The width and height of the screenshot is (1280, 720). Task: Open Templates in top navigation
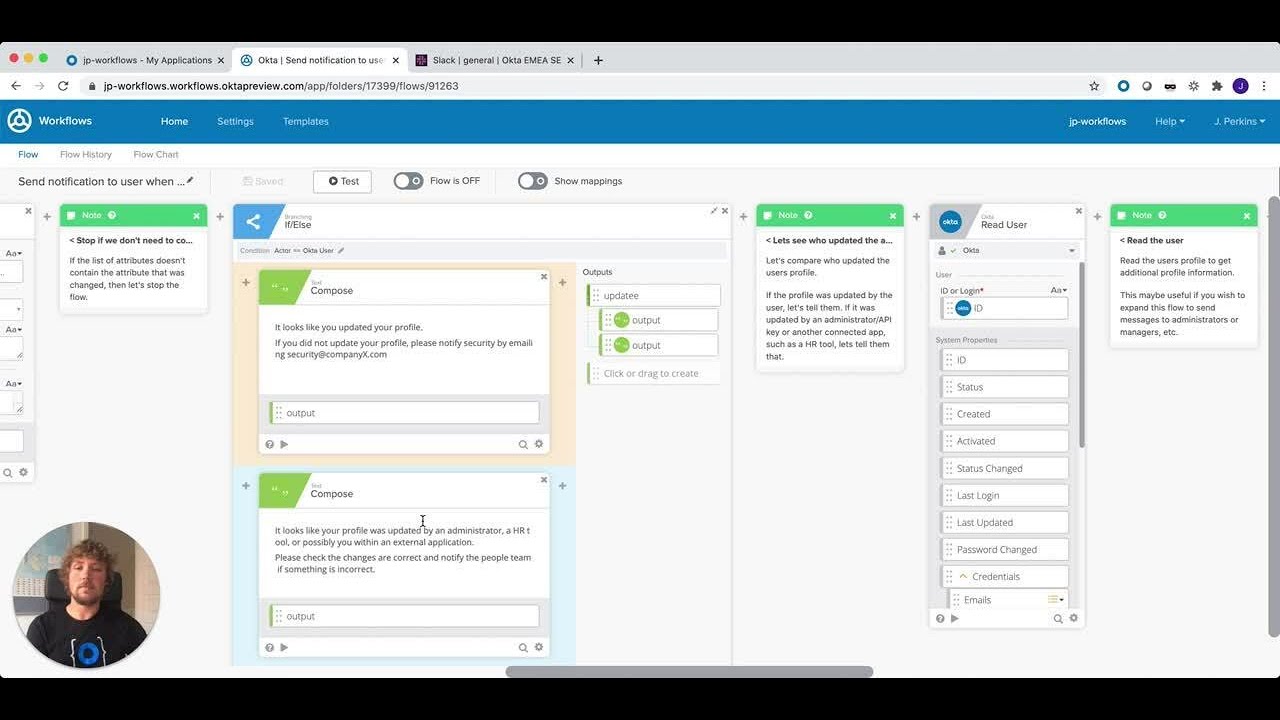click(305, 121)
